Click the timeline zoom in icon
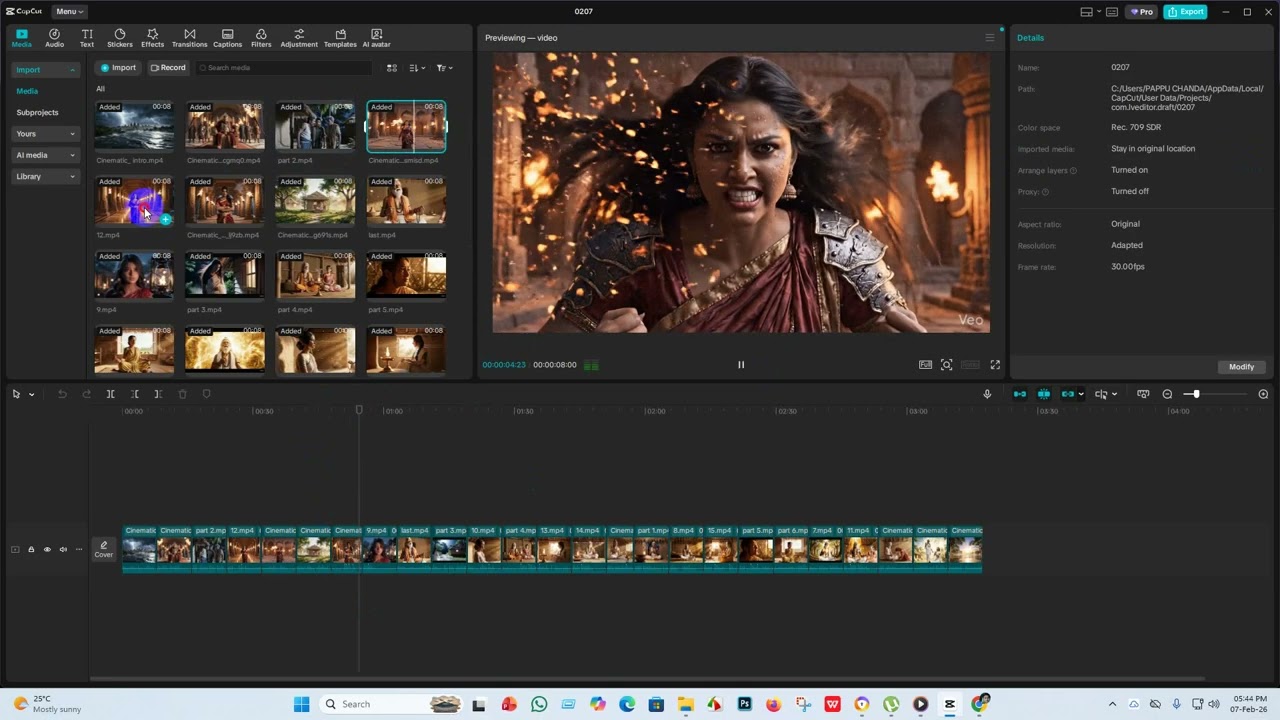The height and width of the screenshot is (720, 1280). [x=1263, y=395]
